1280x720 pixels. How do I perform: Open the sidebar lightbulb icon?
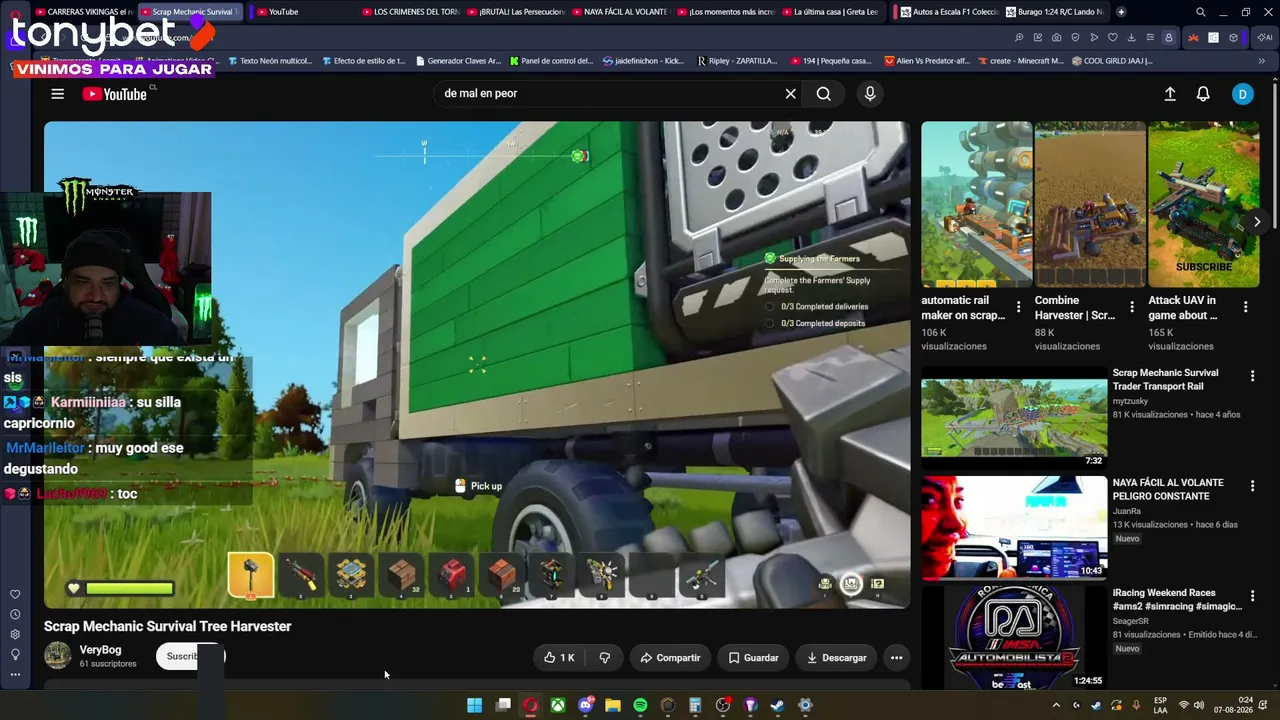tap(15, 654)
